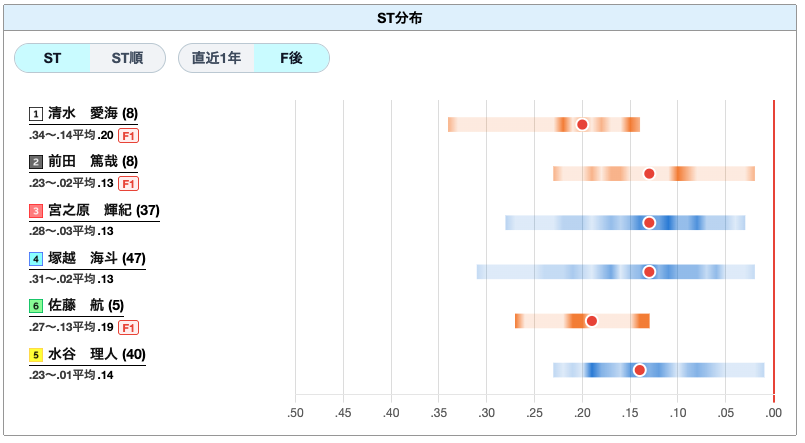This screenshot has width=805, height=443.
Task: Click F1 badge beside 佐藤 航
Action: 128,328
